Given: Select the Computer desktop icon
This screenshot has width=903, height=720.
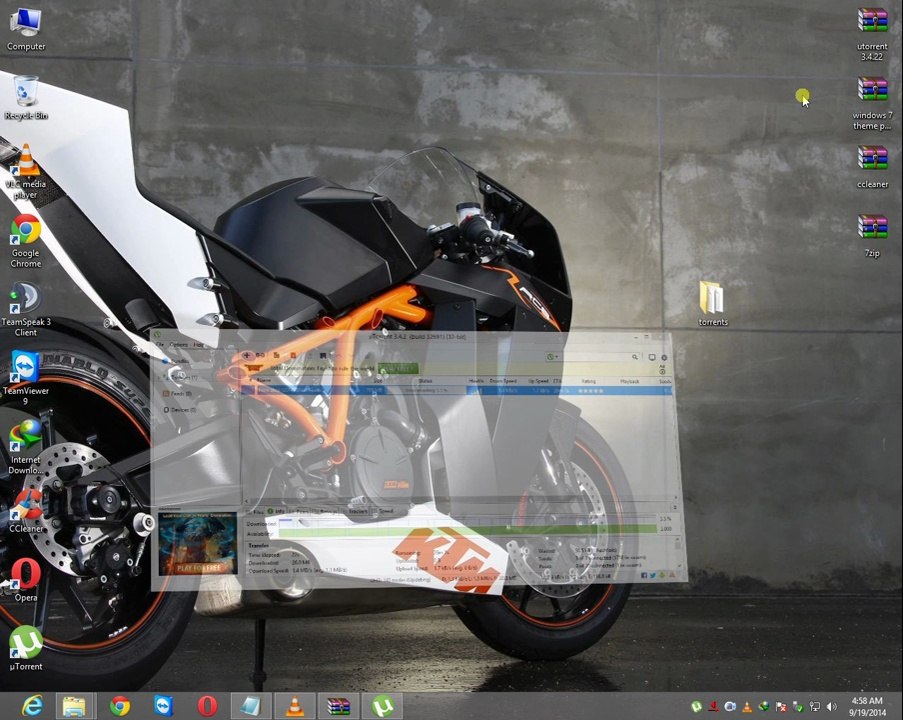Looking at the screenshot, I should [x=26, y=29].
